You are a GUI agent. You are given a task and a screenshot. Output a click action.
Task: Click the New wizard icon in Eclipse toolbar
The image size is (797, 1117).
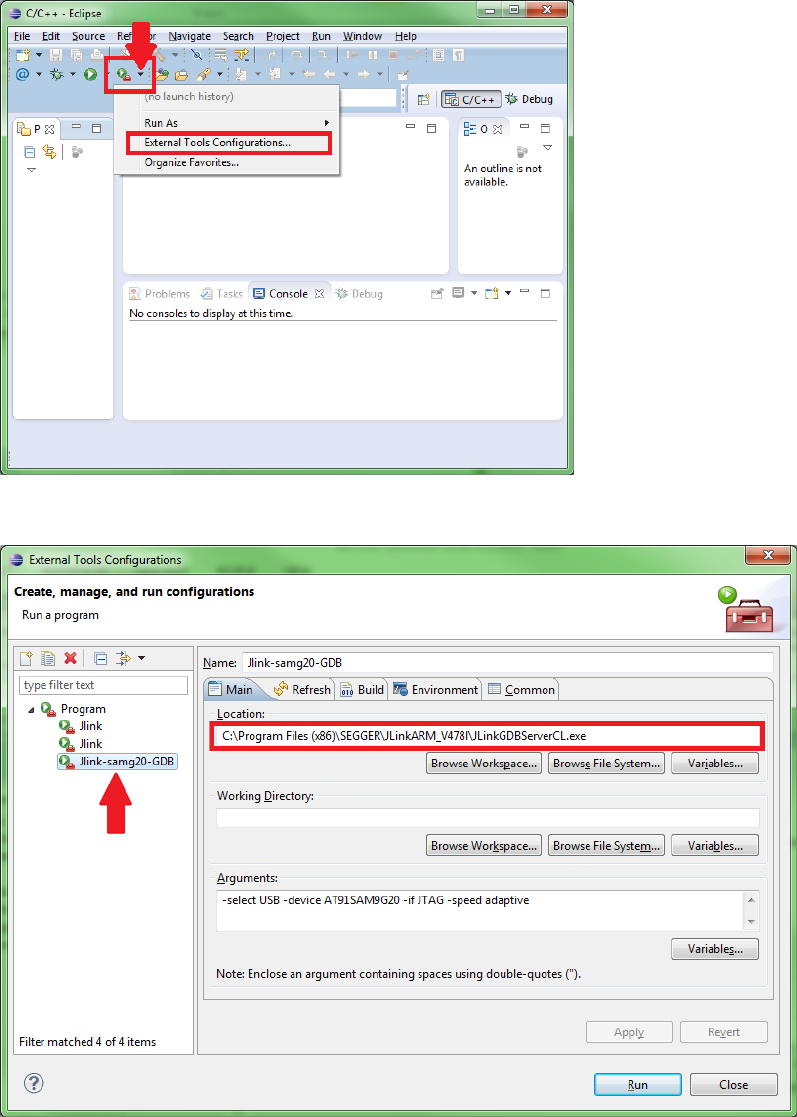pos(22,55)
